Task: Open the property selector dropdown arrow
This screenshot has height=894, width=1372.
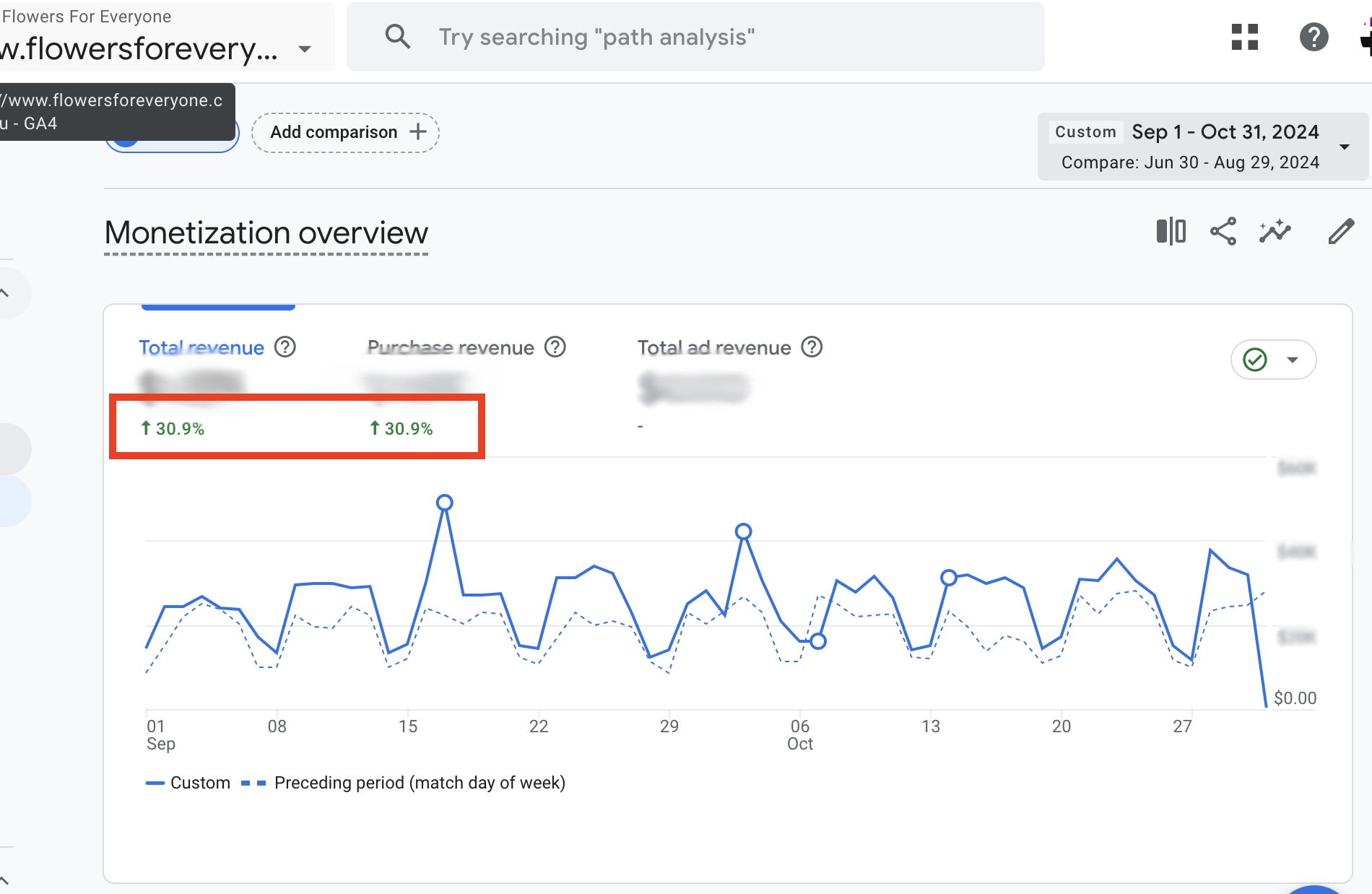Action: [x=305, y=49]
